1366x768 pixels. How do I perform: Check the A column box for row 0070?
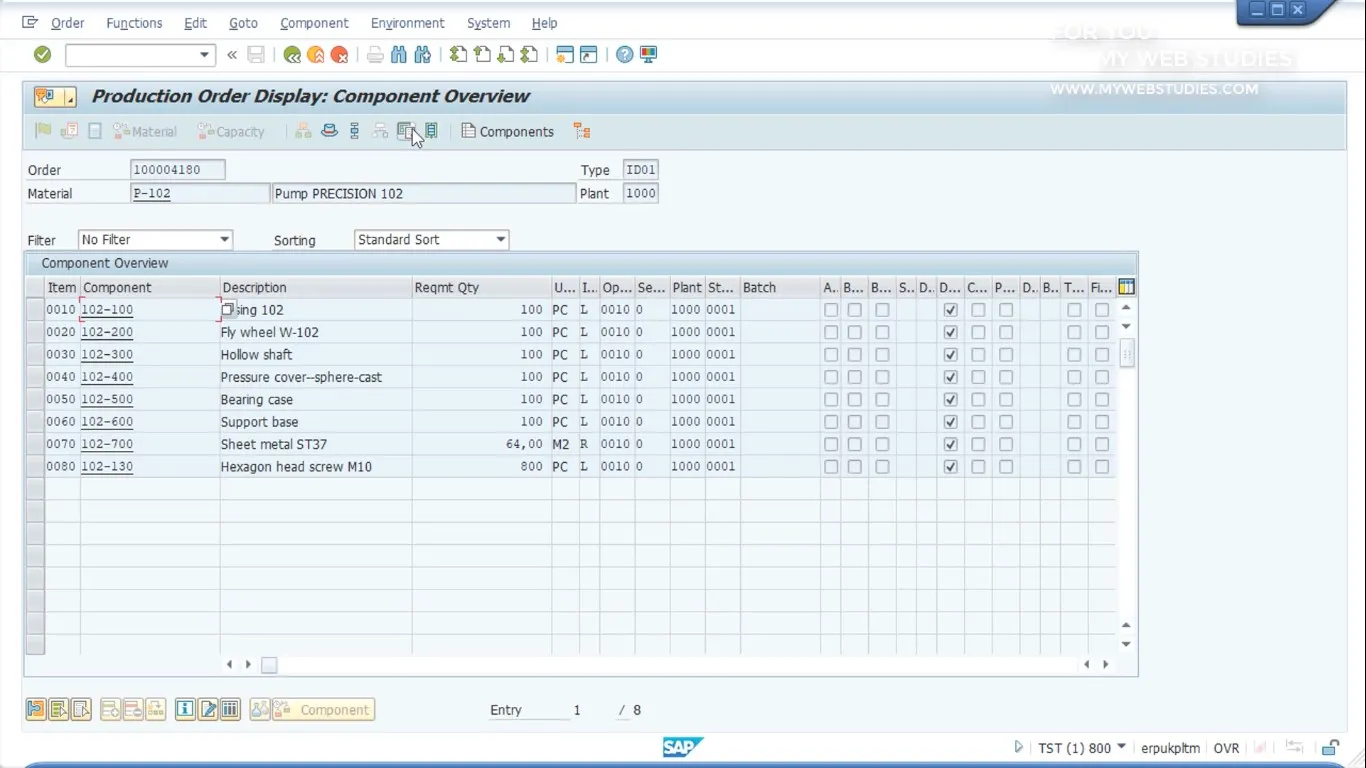tap(831, 444)
